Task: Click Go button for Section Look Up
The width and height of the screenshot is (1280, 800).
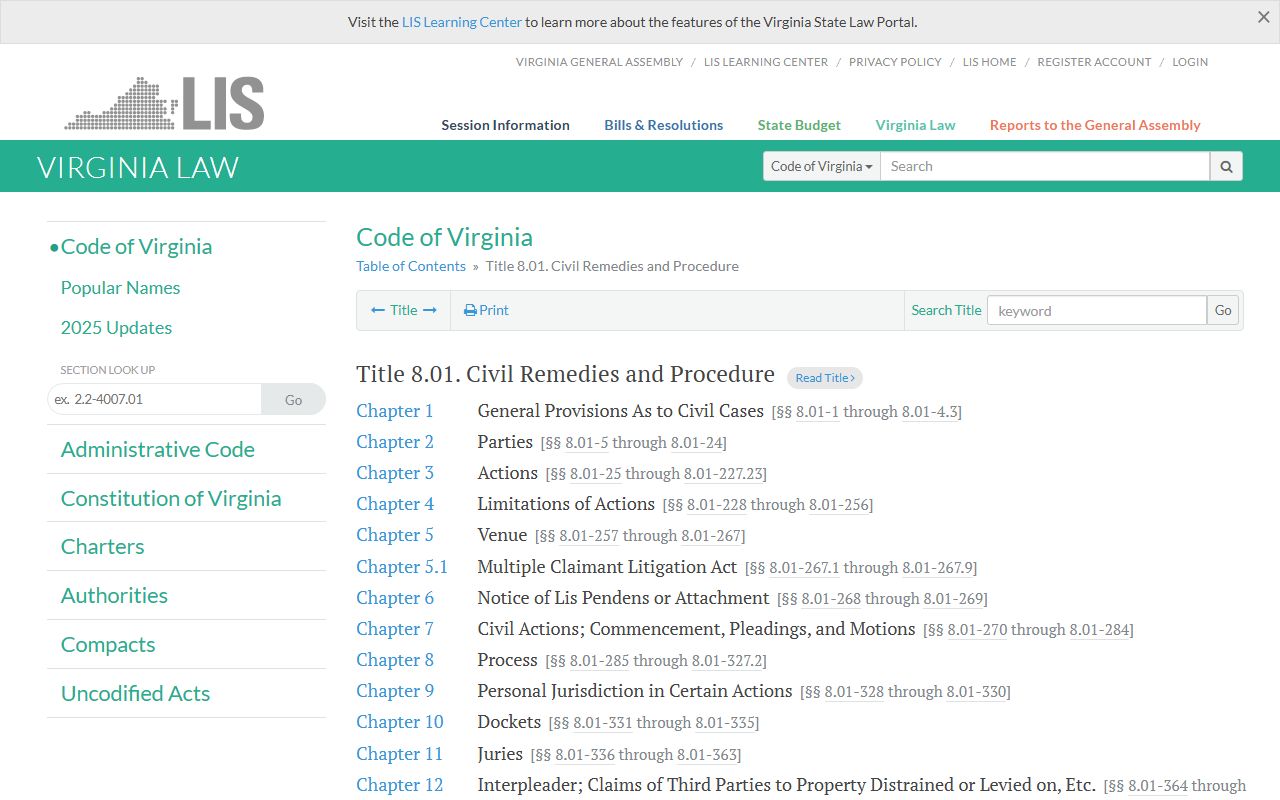Action: click(293, 399)
